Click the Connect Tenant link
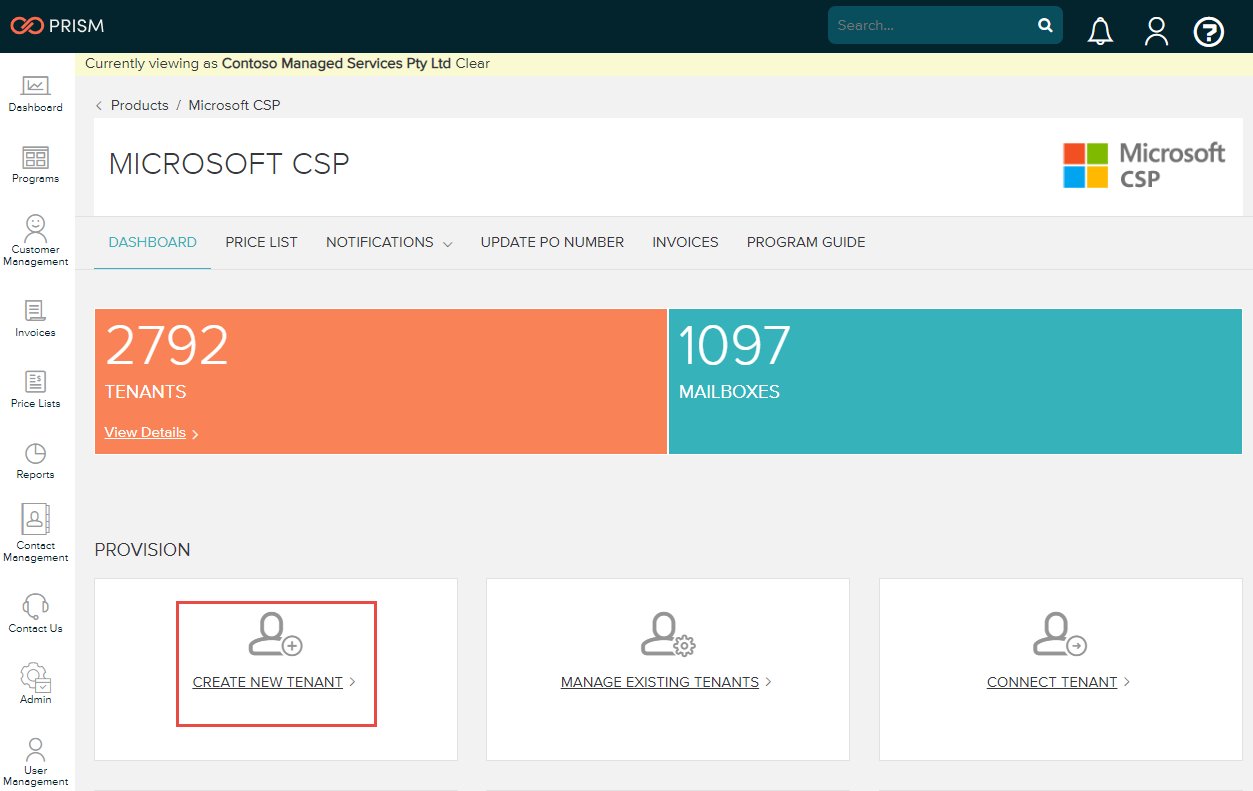 pyautogui.click(x=1052, y=682)
